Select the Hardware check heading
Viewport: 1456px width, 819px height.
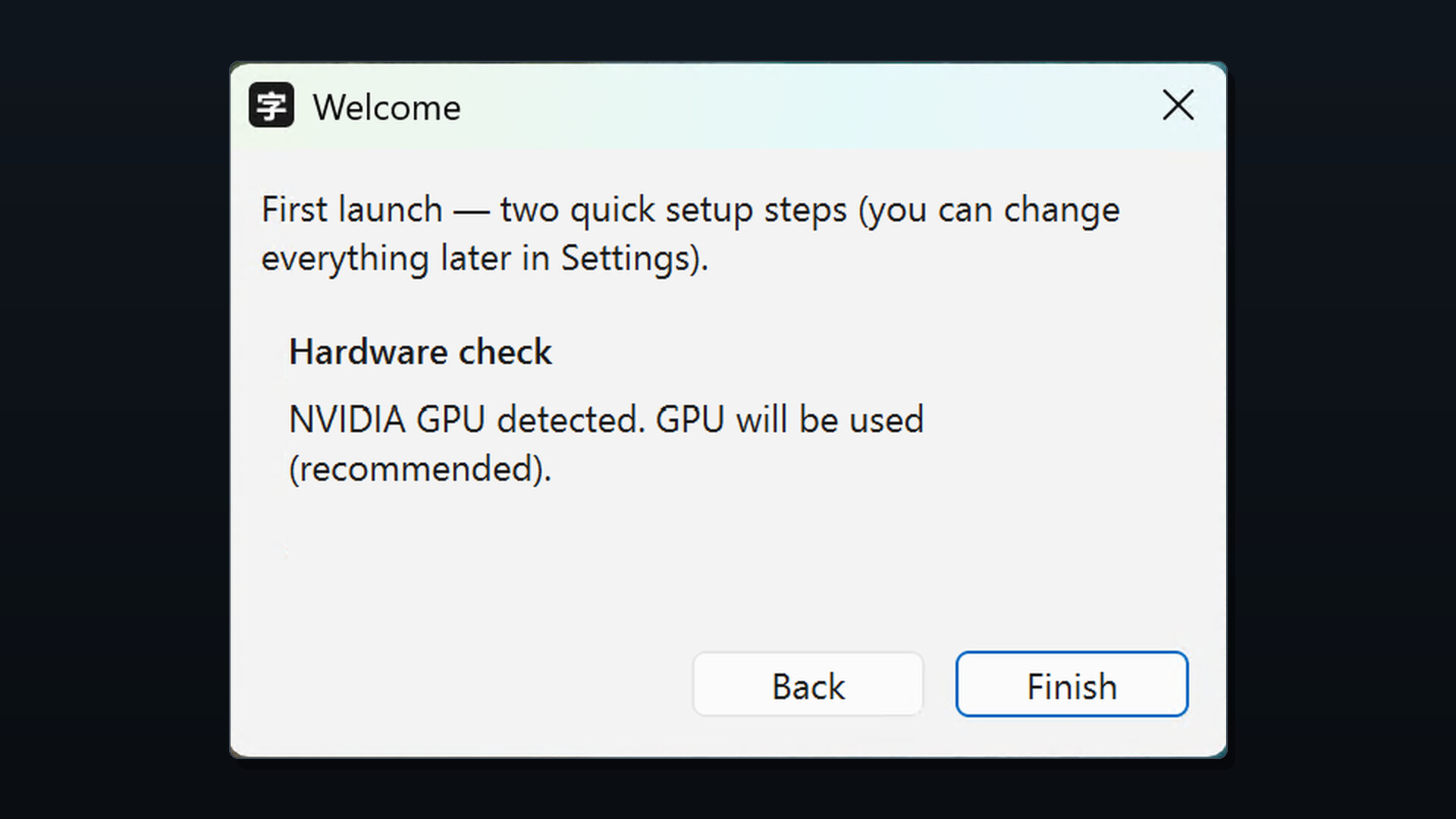click(420, 352)
